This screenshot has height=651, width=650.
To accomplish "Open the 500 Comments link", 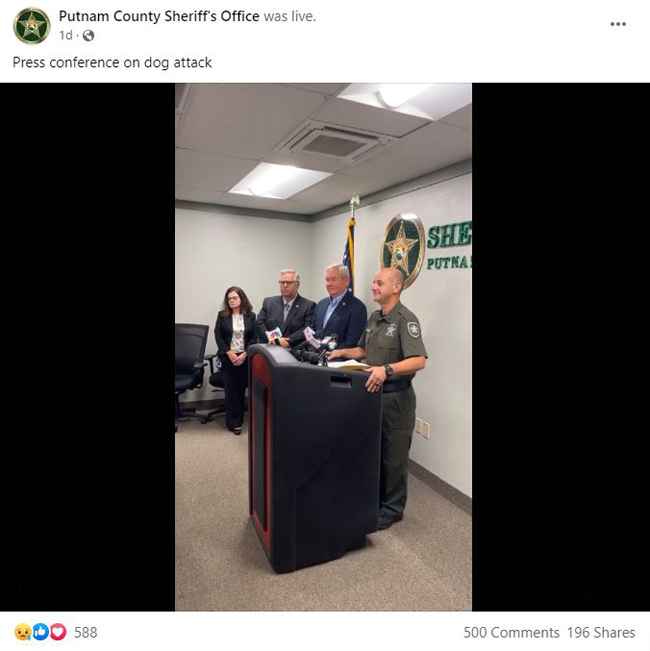I will pos(511,632).
